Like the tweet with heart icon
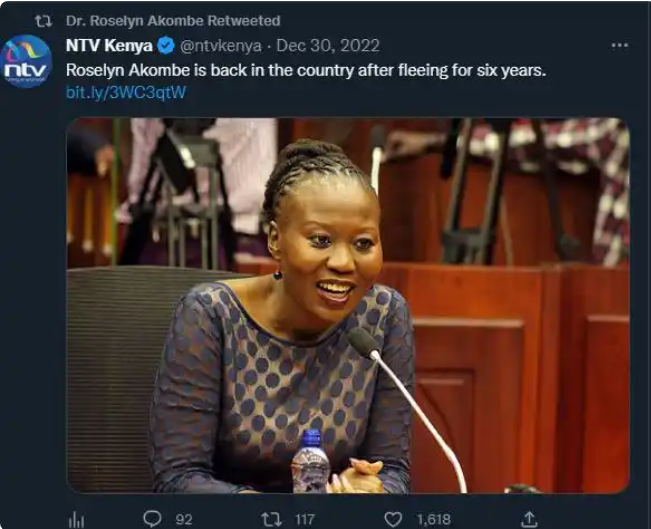 pos(393,519)
